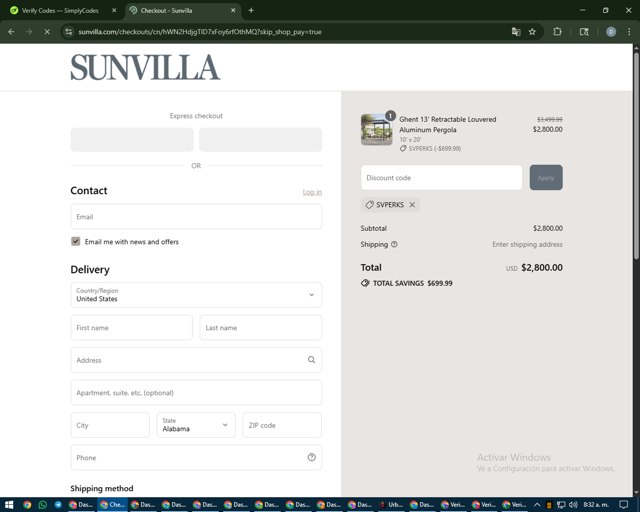Open the Country/Region dropdown
The image size is (640, 512).
tap(196, 295)
